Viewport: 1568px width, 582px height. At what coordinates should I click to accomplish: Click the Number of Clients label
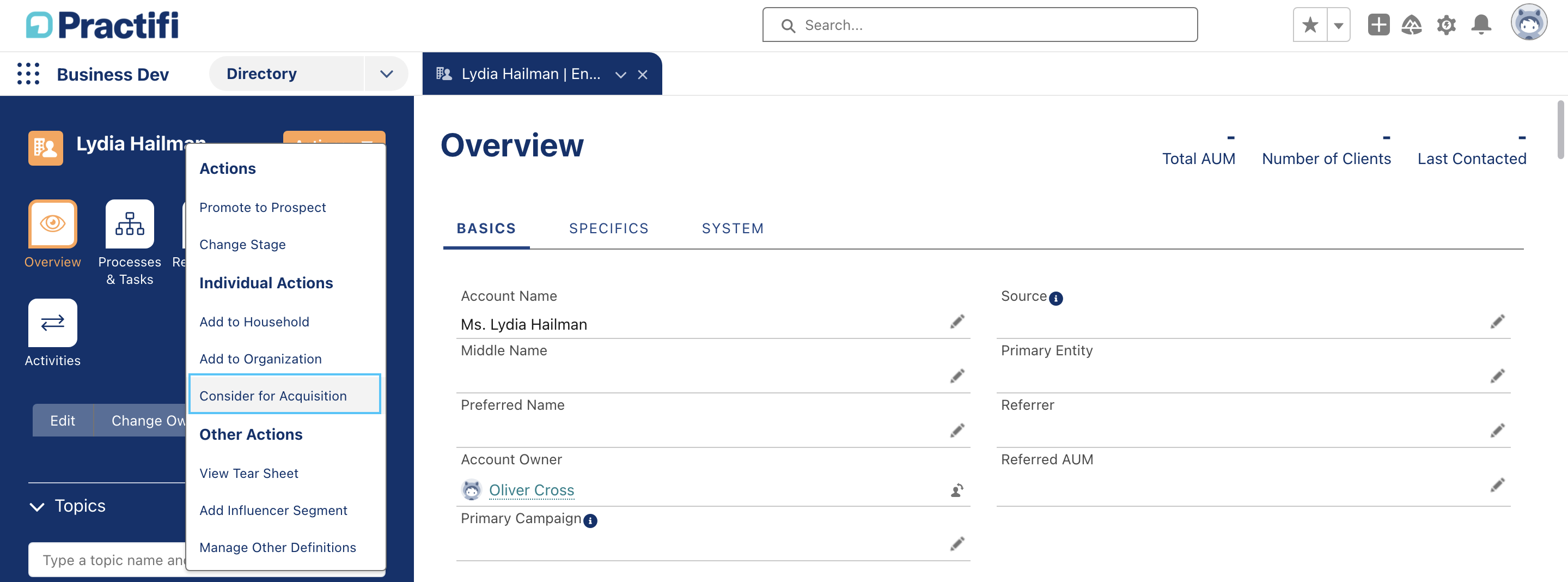coord(1326,158)
